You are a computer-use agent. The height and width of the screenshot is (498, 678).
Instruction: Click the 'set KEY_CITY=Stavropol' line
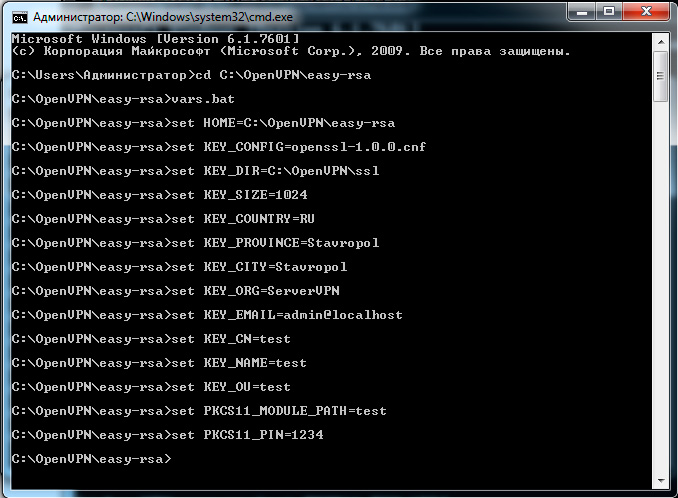point(179,267)
